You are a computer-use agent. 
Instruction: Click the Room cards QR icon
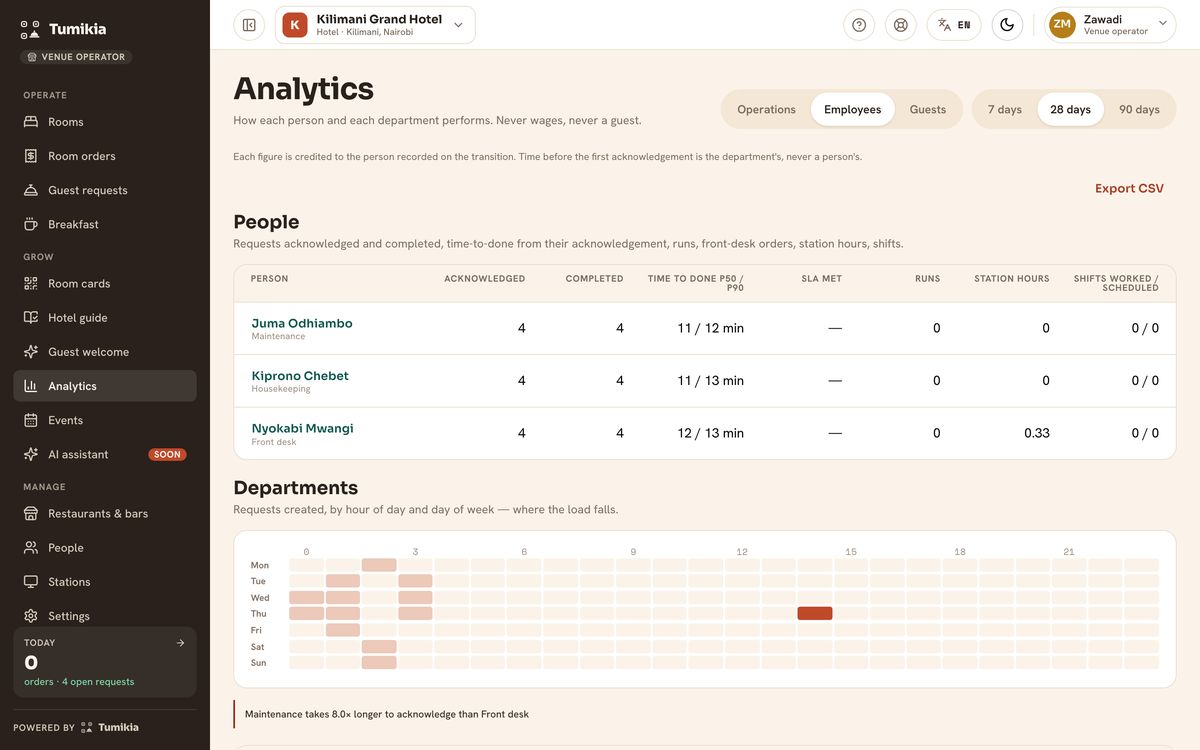30,283
